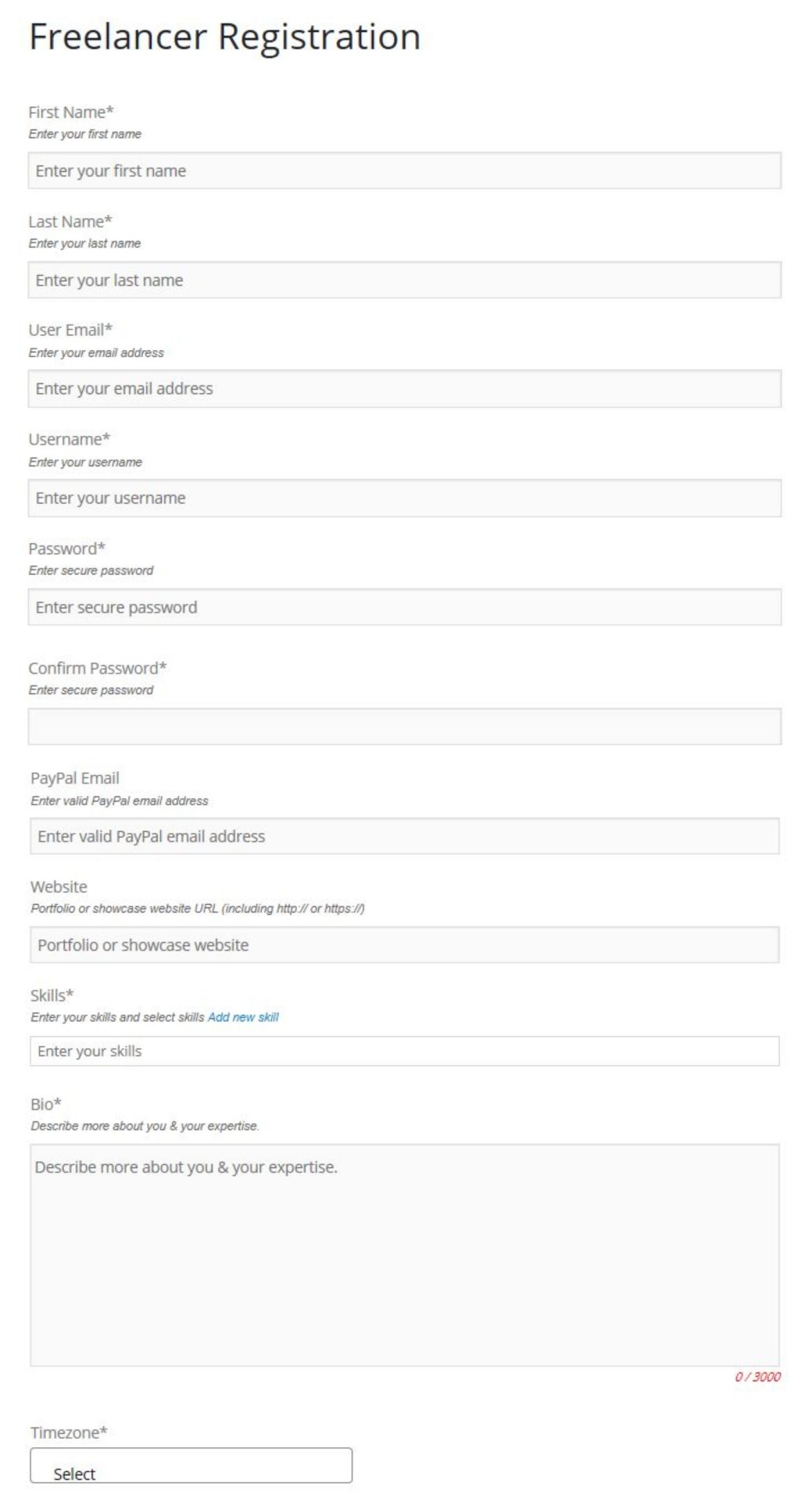Select the Portfolio or showcase website field
The width and height of the screenshot is (812, 1511).
coord(404,945)
